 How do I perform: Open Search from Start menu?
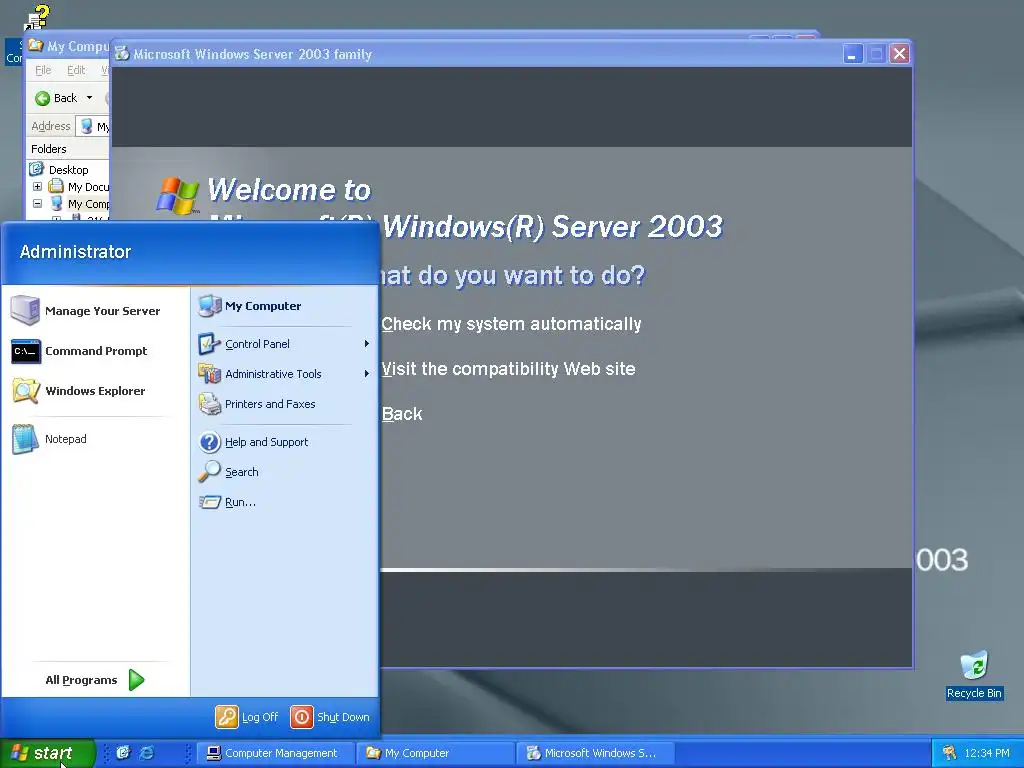283,472
